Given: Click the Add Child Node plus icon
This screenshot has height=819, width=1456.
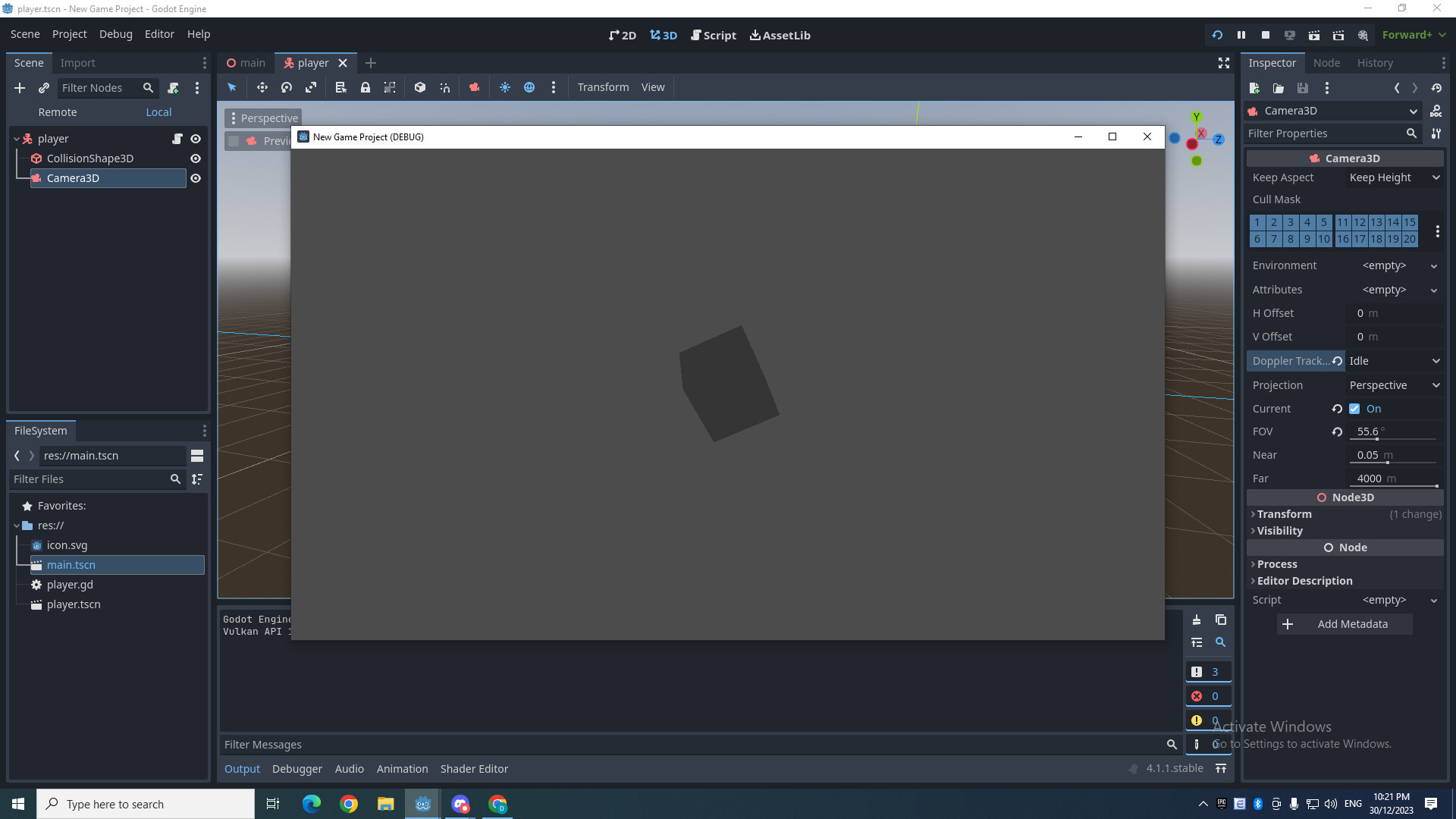Looking at the screenshot, I should pyautogui.click(x=20, y=88).
